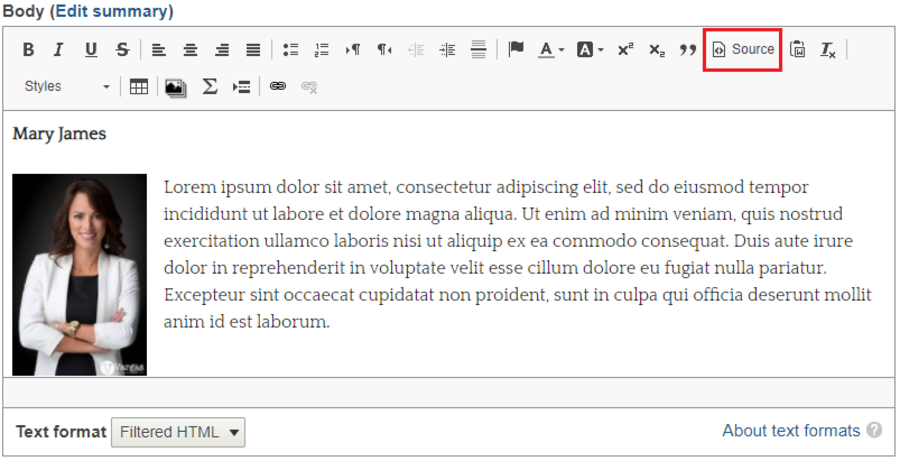Image resolution: width=900 pixels, height=461 pixels.
Task: Open the image insert tool
Action: click(x=175, y=87)
